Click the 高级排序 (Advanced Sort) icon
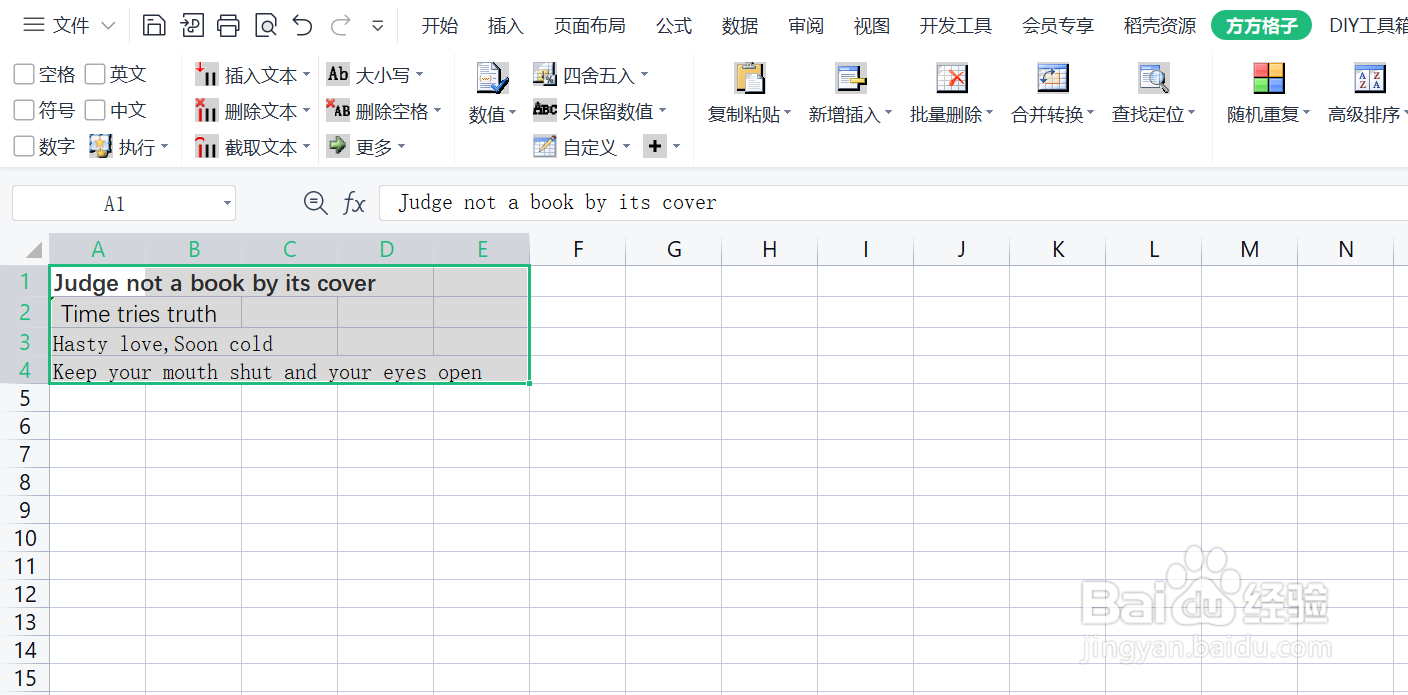Viewport: 1408px width, 695px height. coord(1370,78)
